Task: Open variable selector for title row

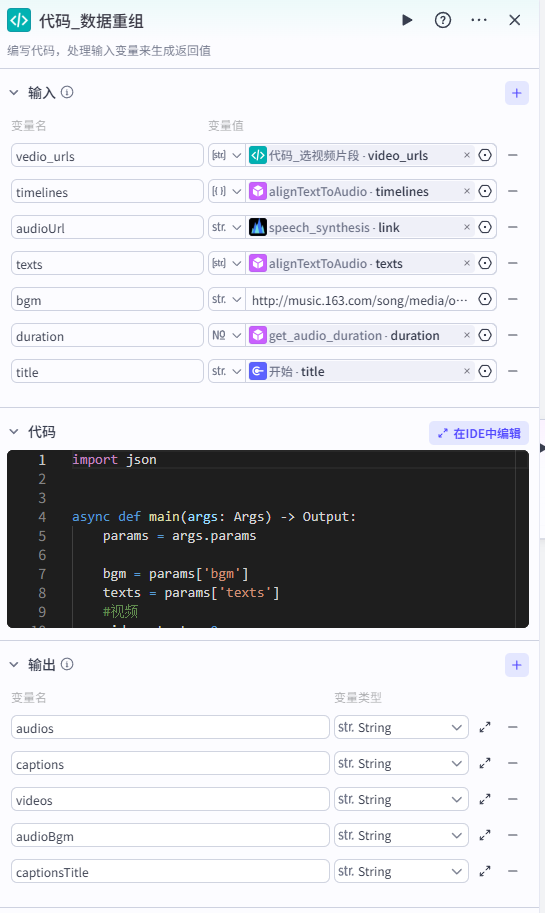Action: point(485,371)
